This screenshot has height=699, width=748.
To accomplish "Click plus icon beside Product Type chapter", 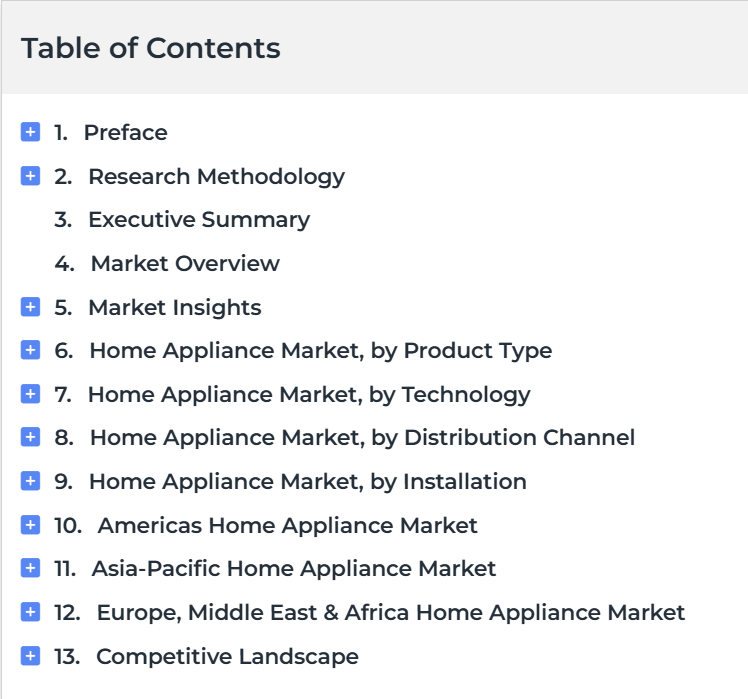I will click(x=30, y=350).
